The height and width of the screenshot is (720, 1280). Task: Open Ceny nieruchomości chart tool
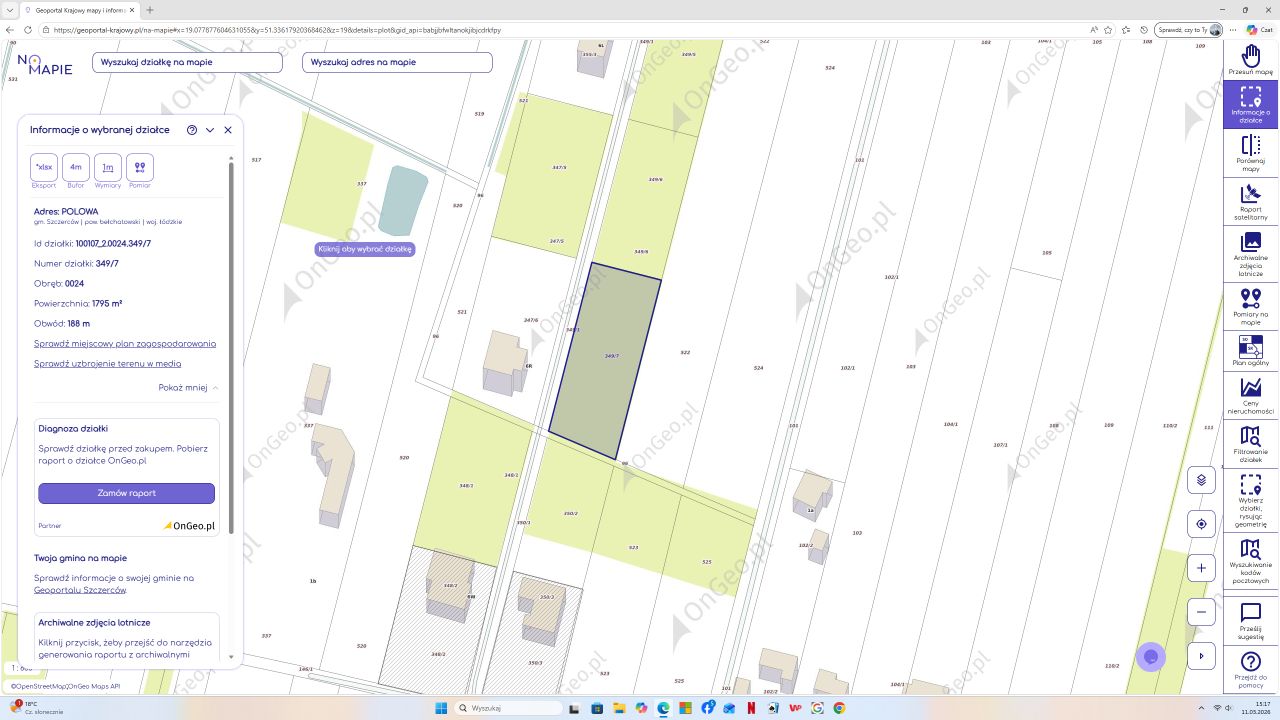click(1250, 394)
